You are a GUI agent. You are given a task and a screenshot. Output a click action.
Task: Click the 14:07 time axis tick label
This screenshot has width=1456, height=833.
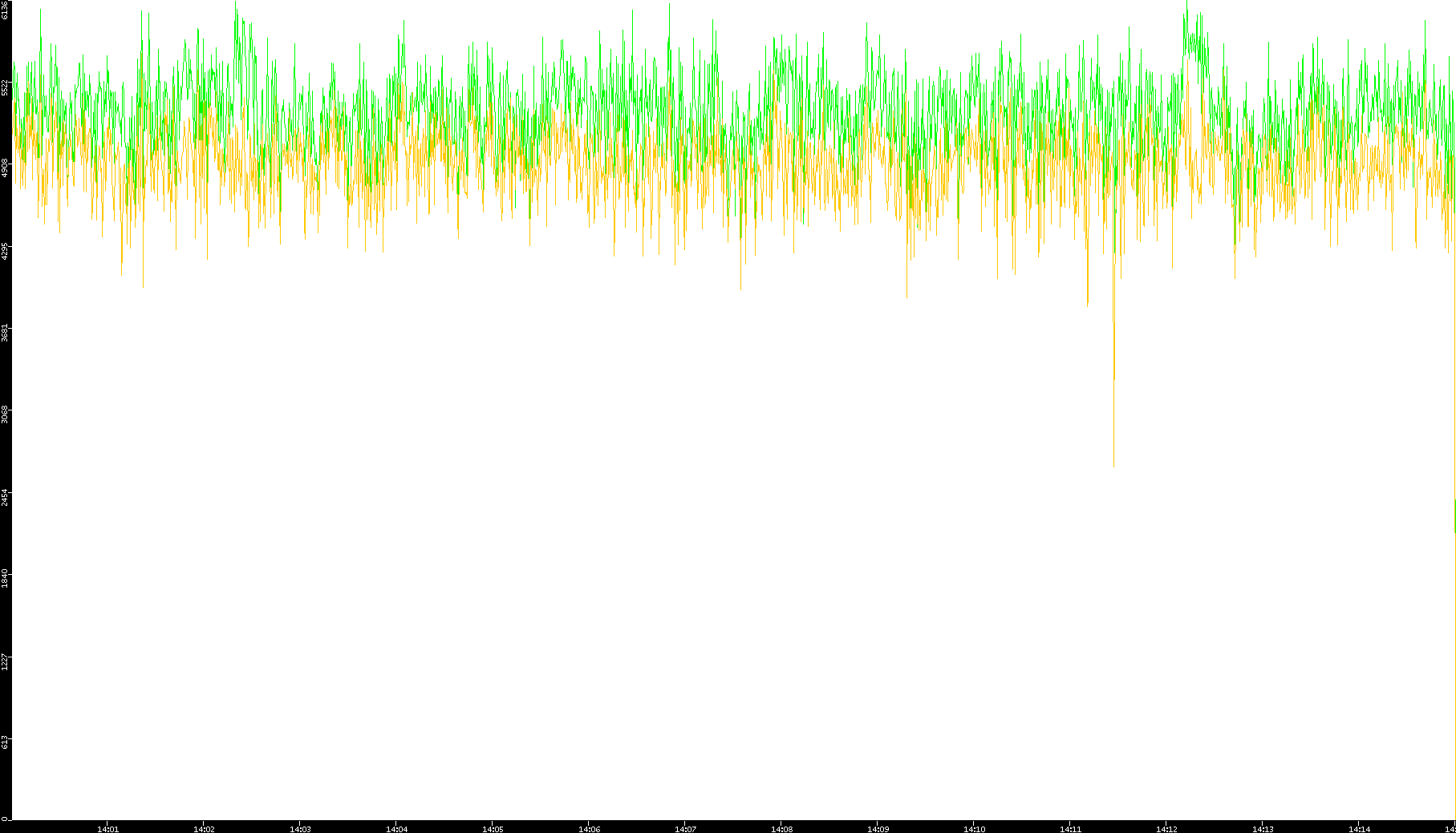point(685,829)
